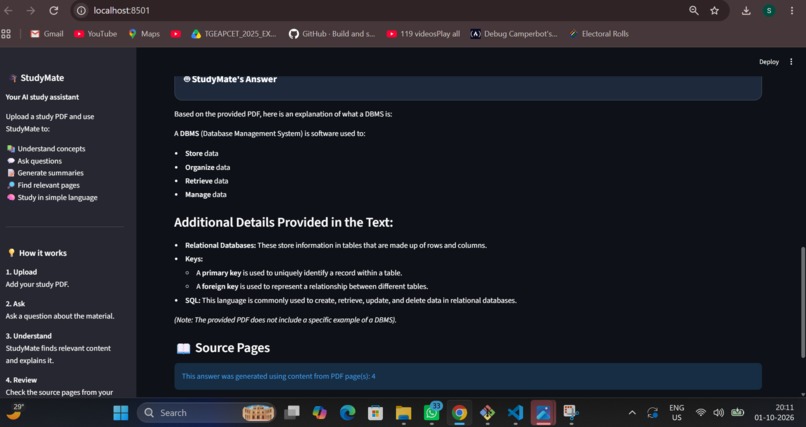Open the Streamlit menu beside Deploy

click(x=791, y=62)
